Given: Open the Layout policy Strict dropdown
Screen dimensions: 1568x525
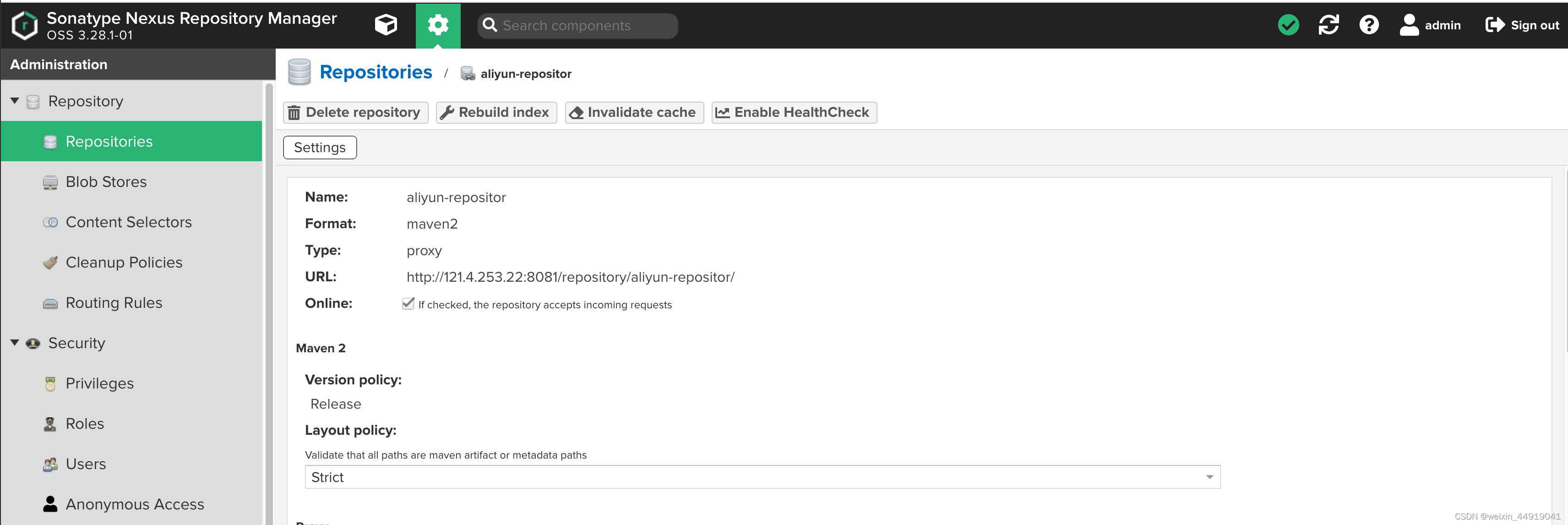Looking at the screenshot, I should point(1209,477).
